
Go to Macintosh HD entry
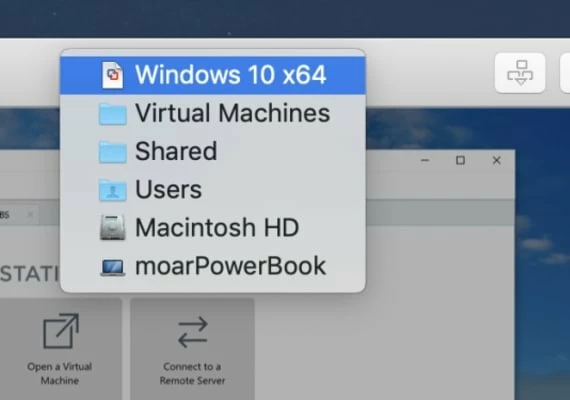coord(213,228)
